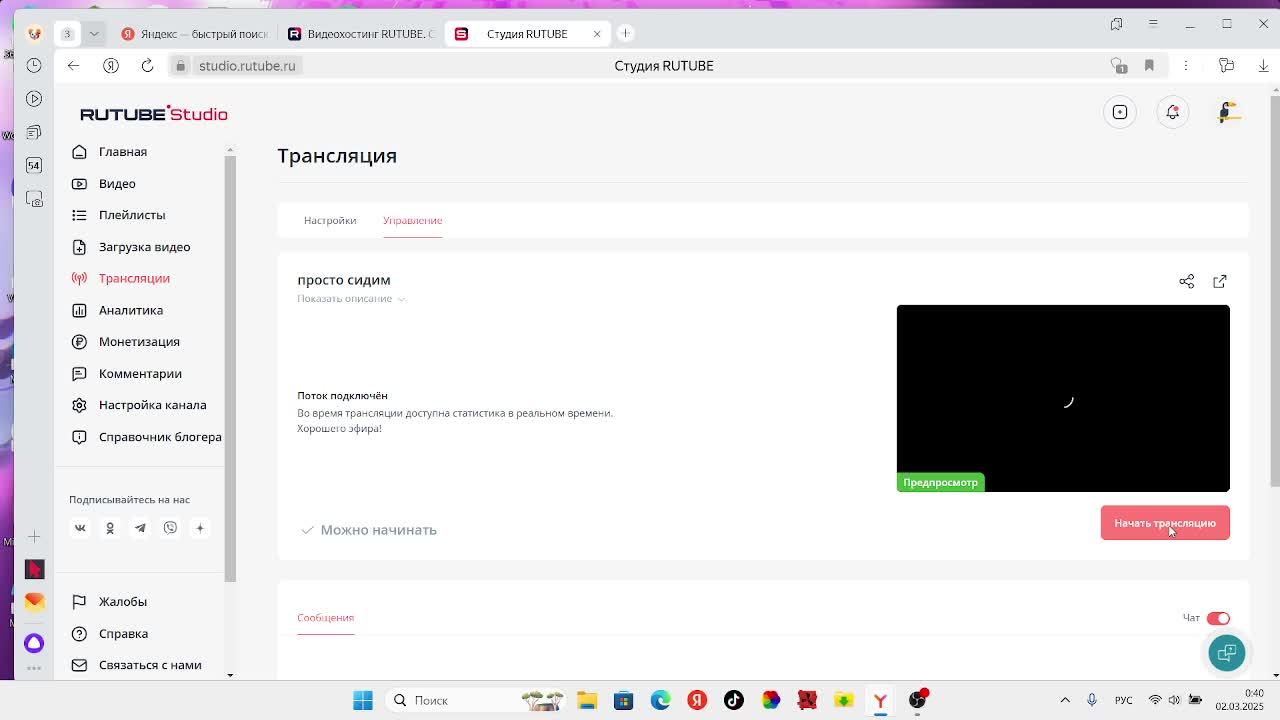Close the Студия RUTUBE tab

pos(597,34)
